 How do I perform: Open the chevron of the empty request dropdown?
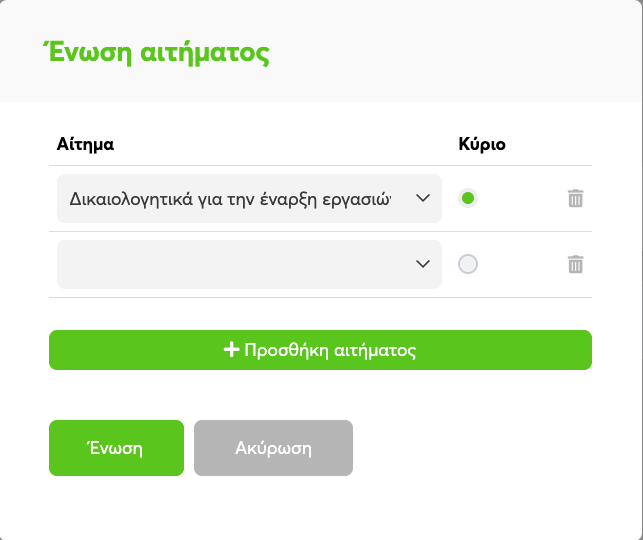[423, 264]
